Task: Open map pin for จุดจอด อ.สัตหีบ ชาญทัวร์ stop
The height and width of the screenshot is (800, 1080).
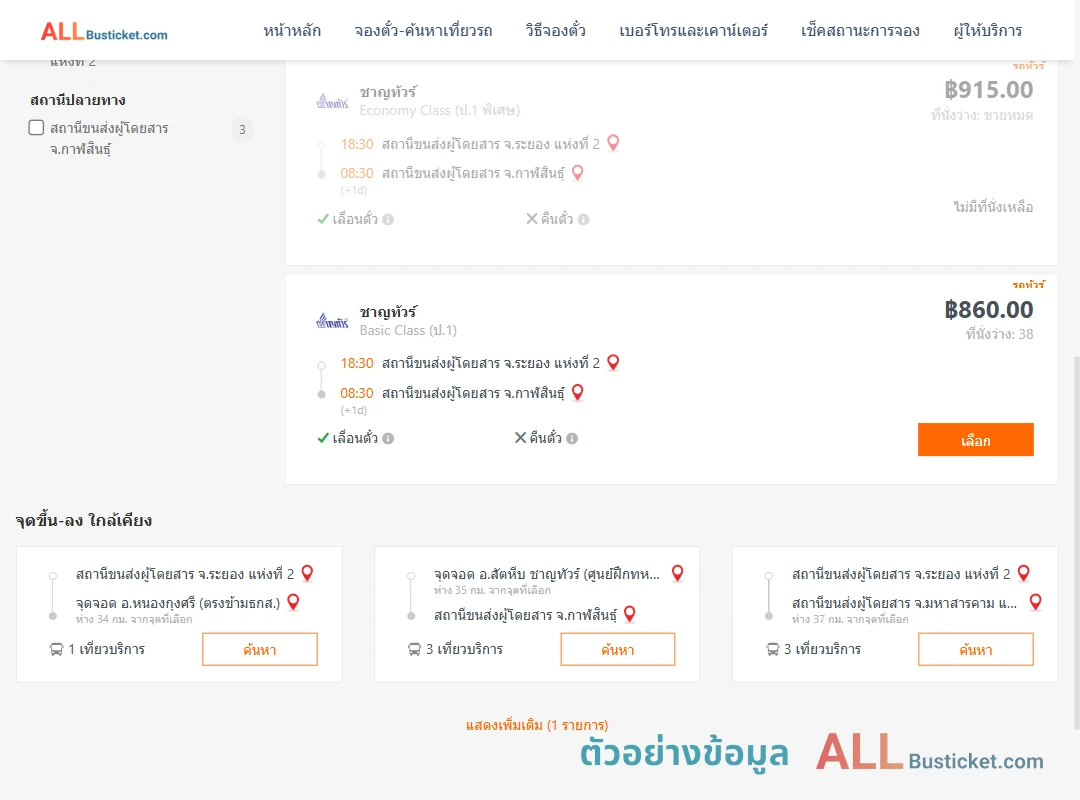Action: pyautogui.click(x=678, y=573)
